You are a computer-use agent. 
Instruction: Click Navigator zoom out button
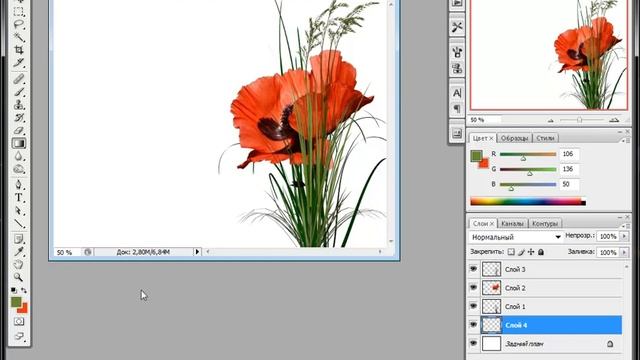pyautogui.click(x=551, y=120)
